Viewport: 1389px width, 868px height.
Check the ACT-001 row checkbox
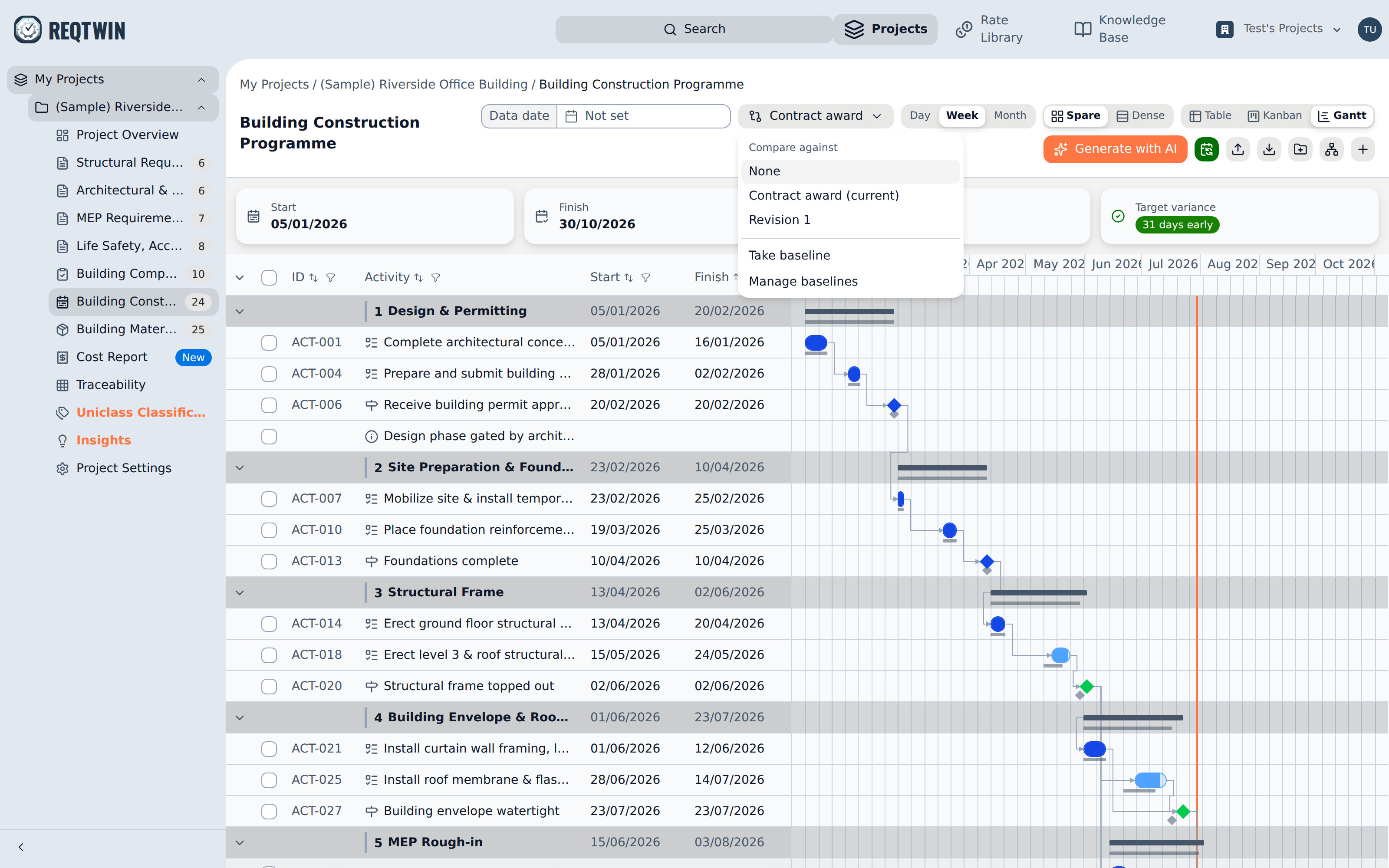point(269,343)
